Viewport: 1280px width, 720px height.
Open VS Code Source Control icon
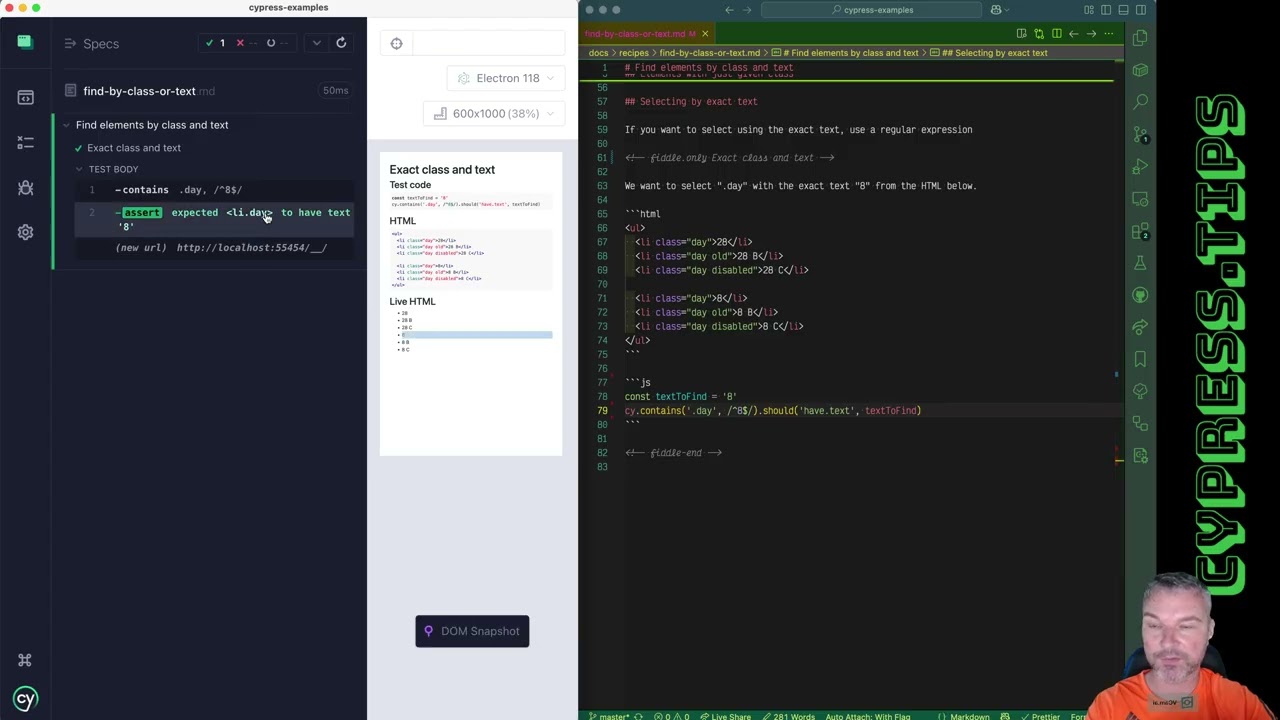tap(1140, 133)
